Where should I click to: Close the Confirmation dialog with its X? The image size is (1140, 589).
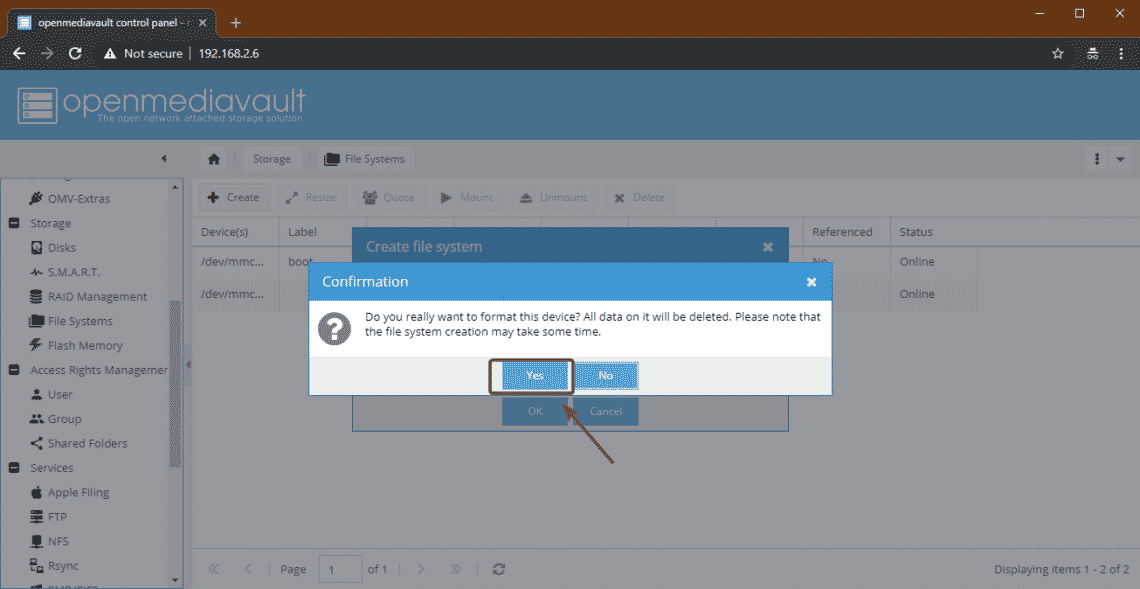(x=811, y=281)
